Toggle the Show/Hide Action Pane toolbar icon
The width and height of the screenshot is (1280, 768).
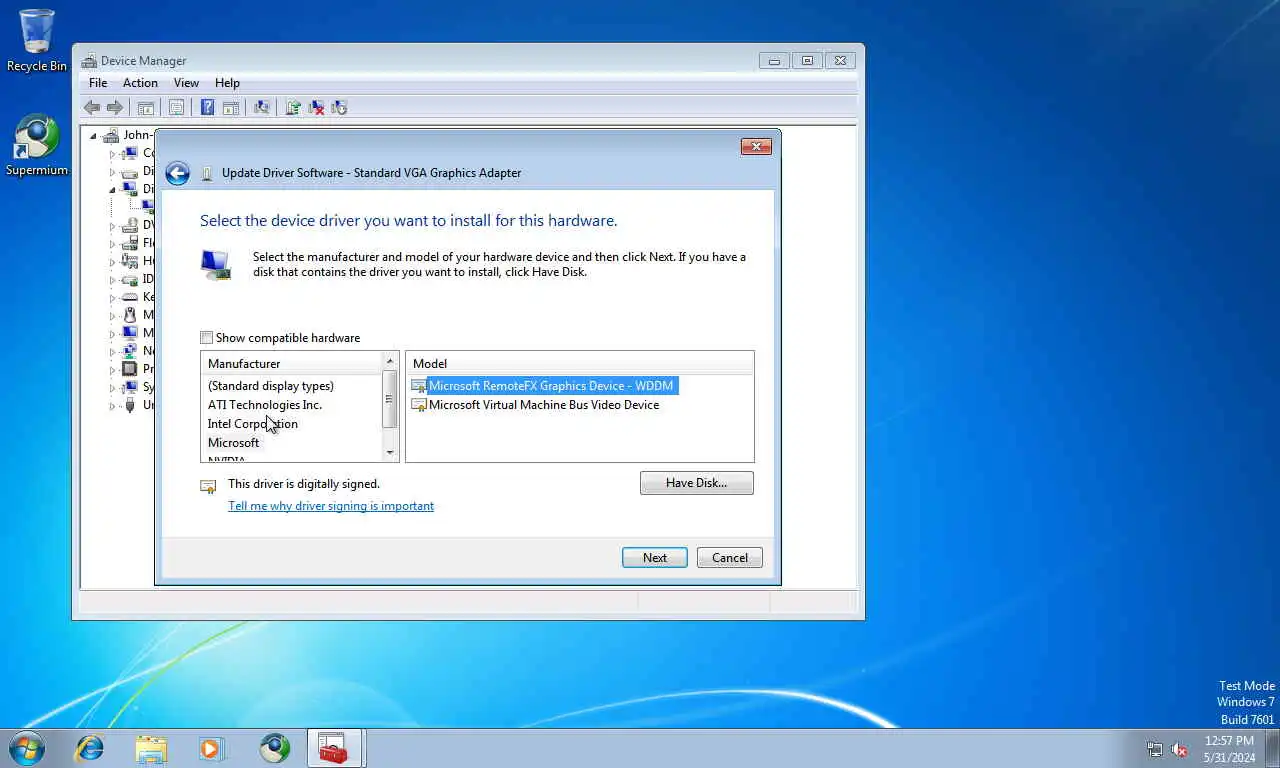(230, 108)
